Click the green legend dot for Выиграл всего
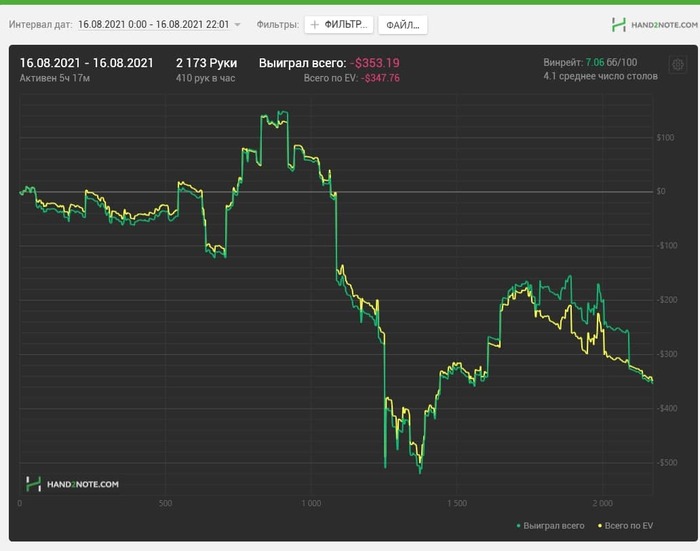The width and height of the screenshot is (700, 551). pyautogui.click(x=518, y=526)
